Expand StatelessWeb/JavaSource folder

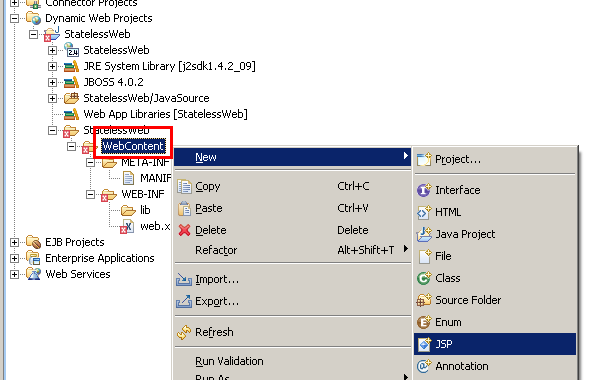click(x=52, y=98)
